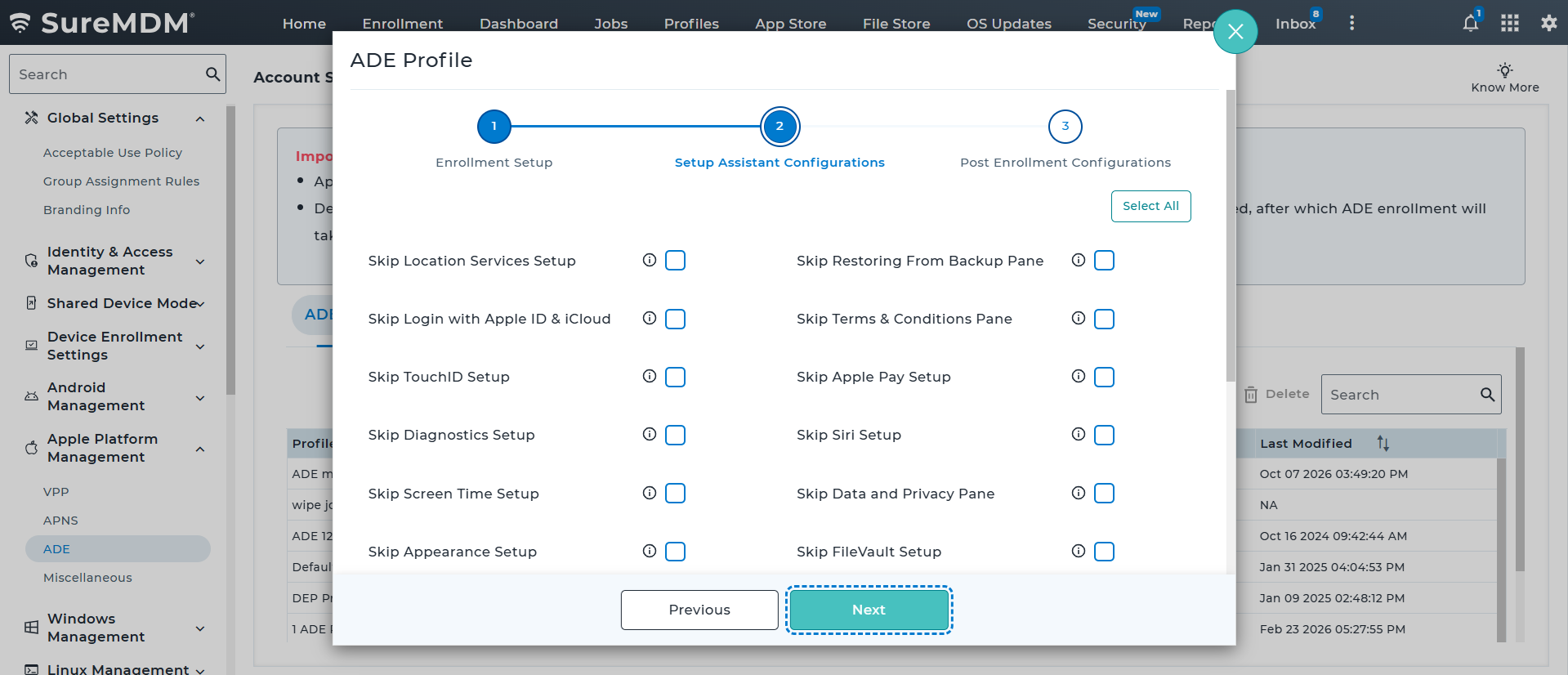Click the SureMDM logo
Screen dimensions: 1568x675
pos(102,23)
